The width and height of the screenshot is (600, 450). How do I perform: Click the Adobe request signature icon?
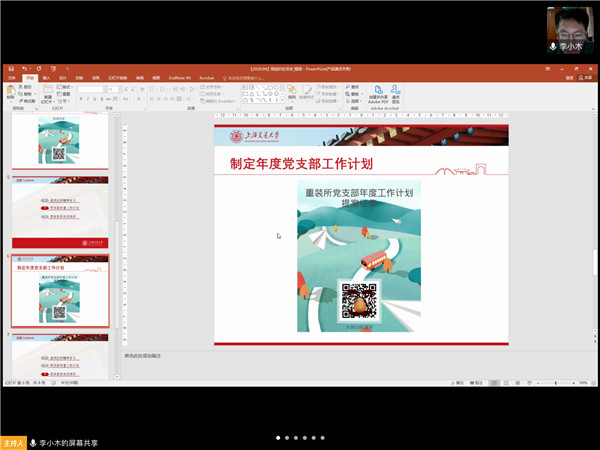point(396,92)
